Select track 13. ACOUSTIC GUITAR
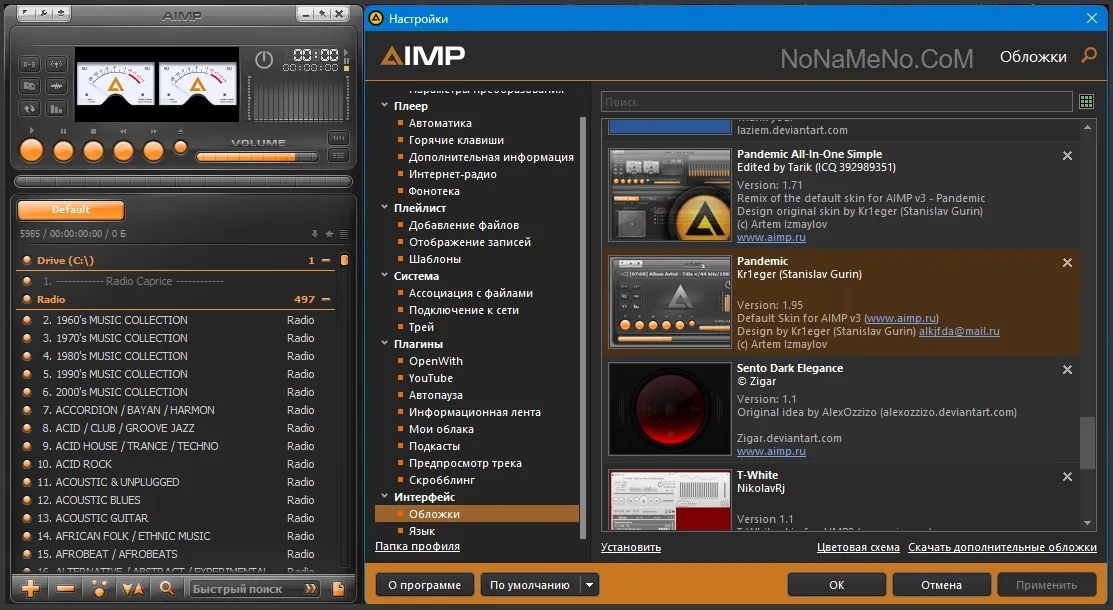Screen dimensions: 1113x610 click(x=177, y=518)
